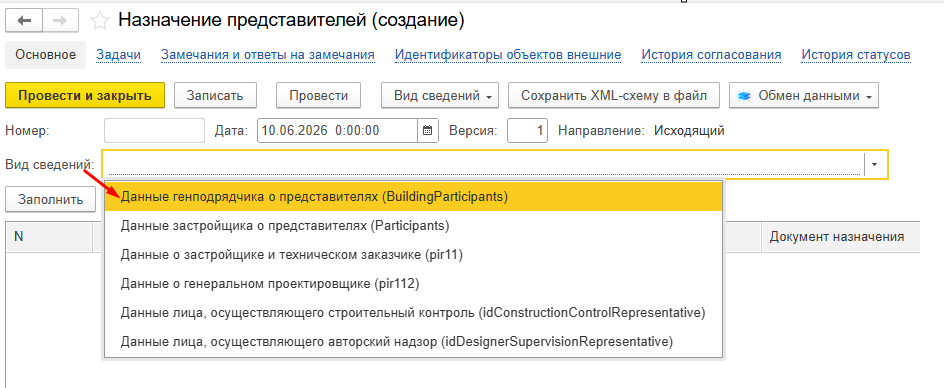Add the form to favorites via the star
944x388 pixels.
[99, 21]
